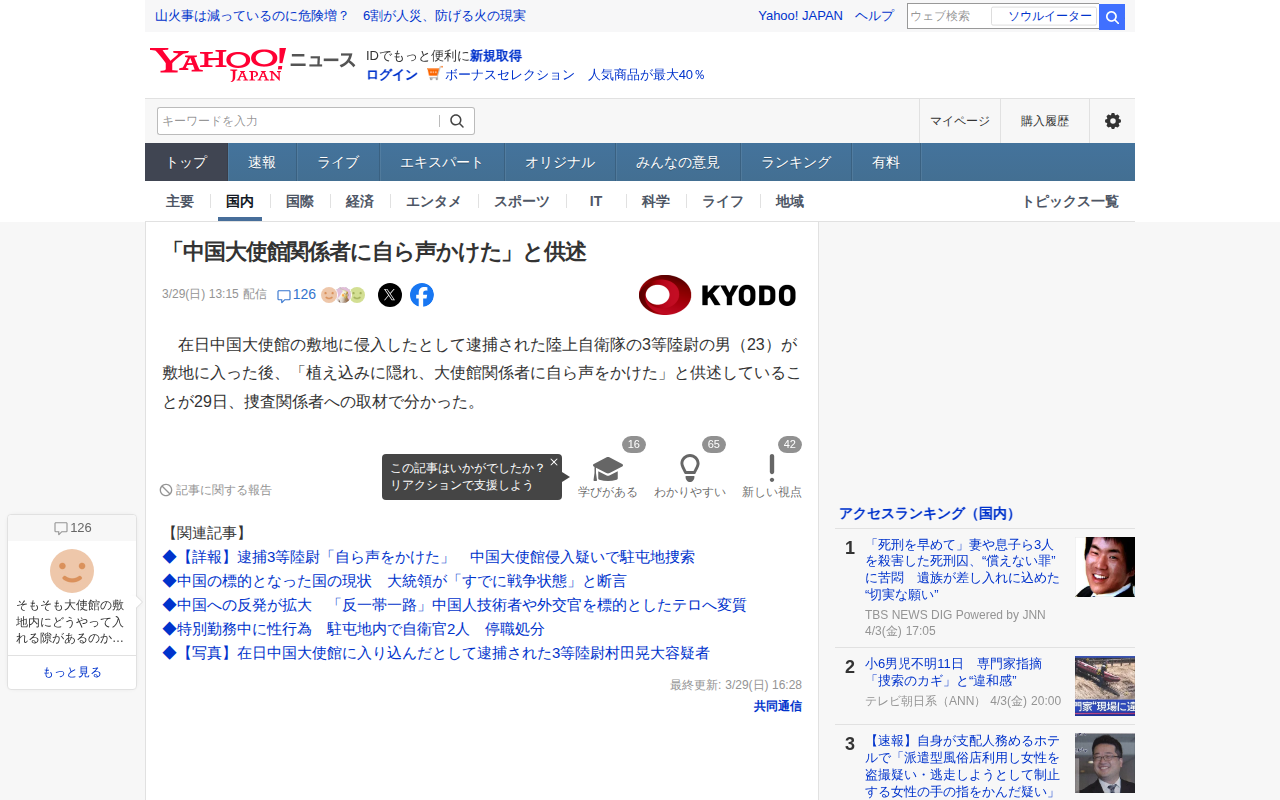Click the 共同通信 source link
Viewport: 1280px width, 800px height.
point(778,706)
